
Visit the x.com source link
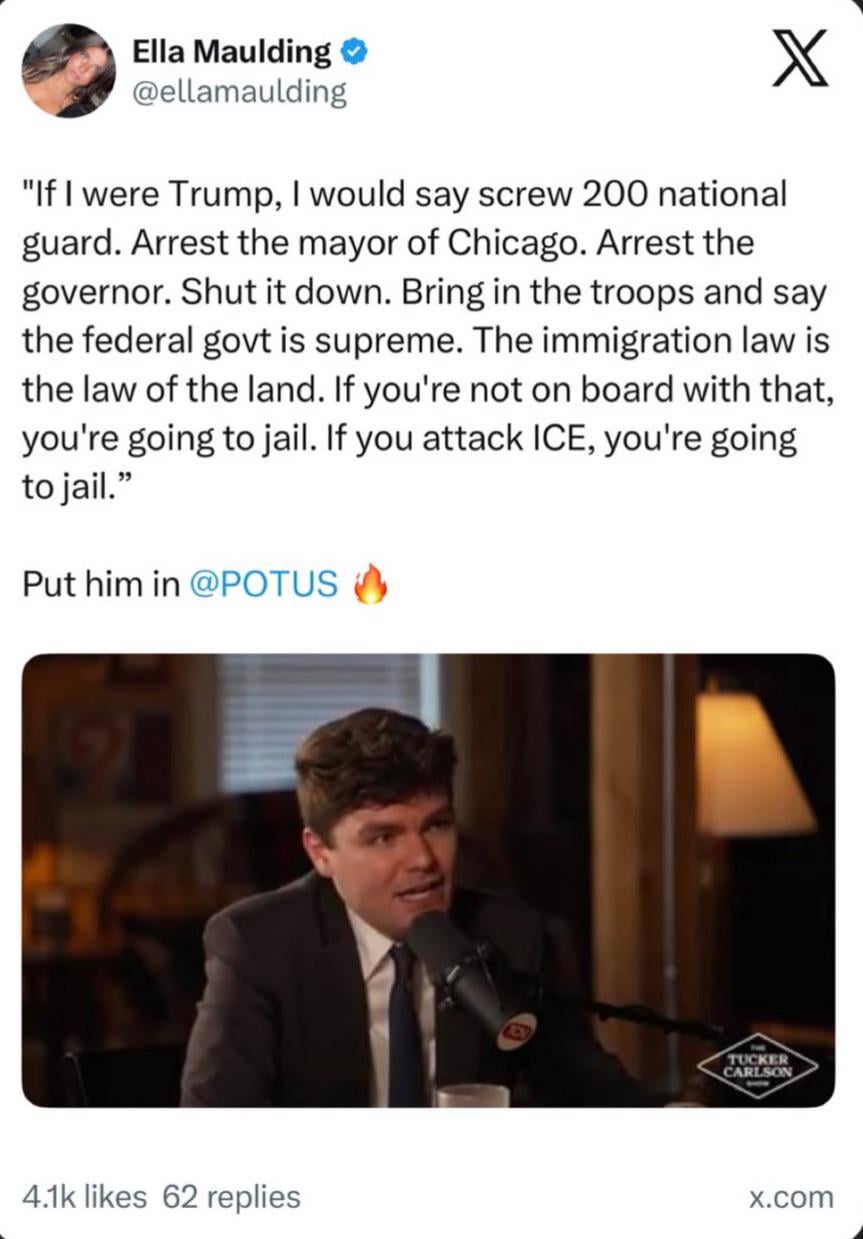791,1196
